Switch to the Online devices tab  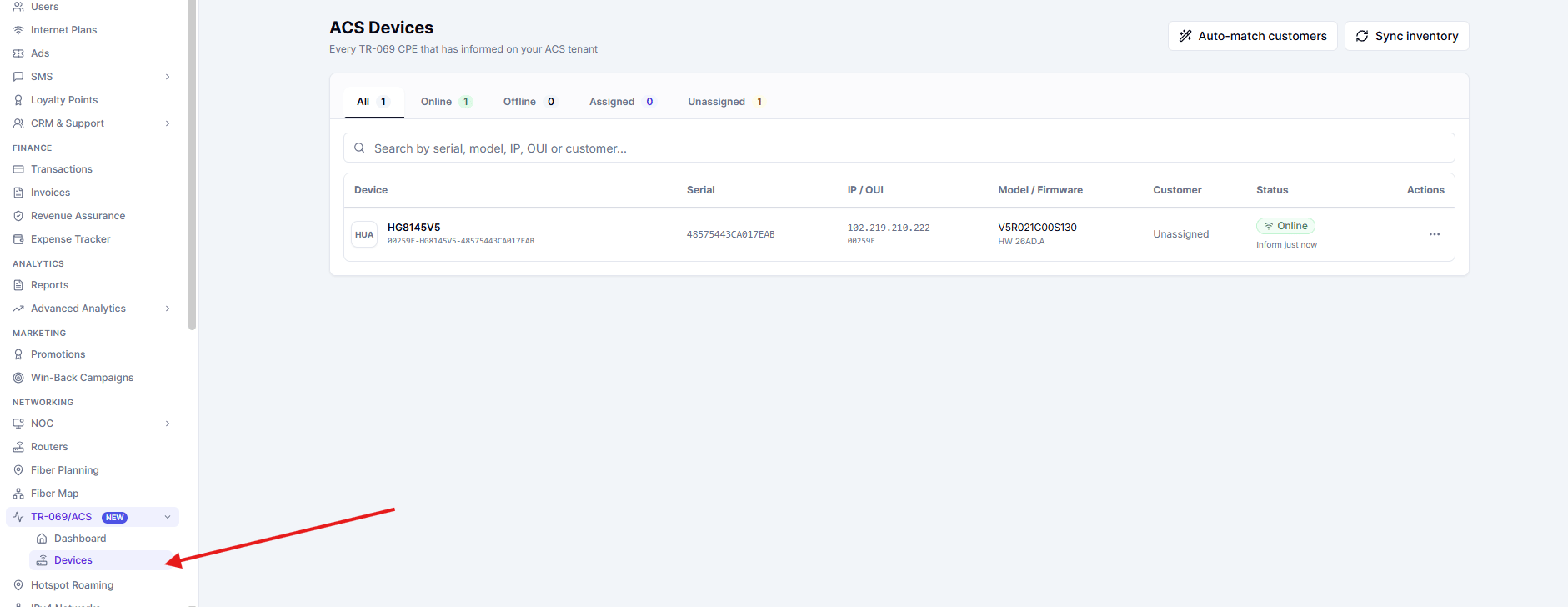click(446, 102)
